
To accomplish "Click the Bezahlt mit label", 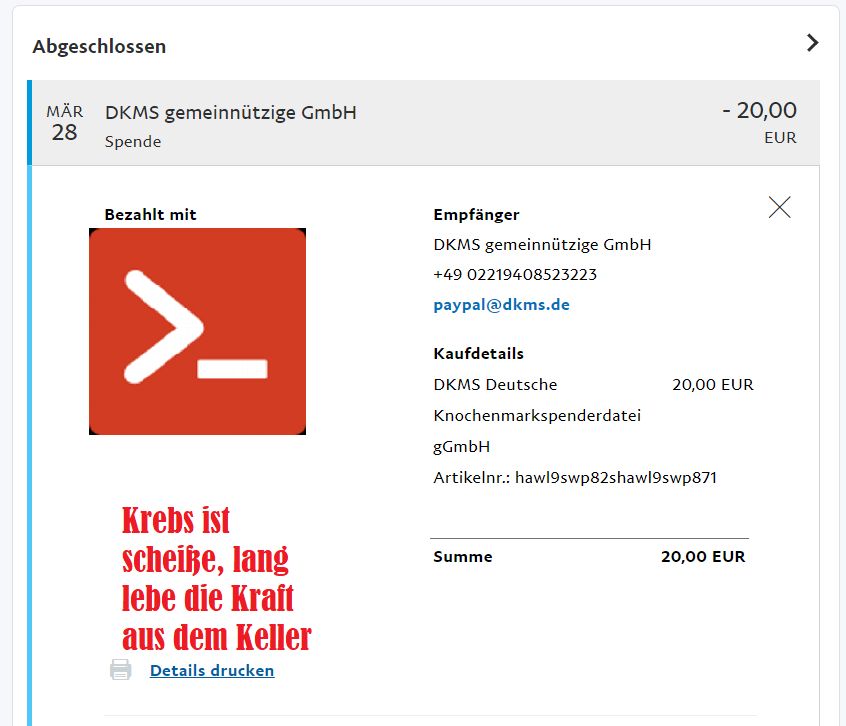I will [150, 215].
